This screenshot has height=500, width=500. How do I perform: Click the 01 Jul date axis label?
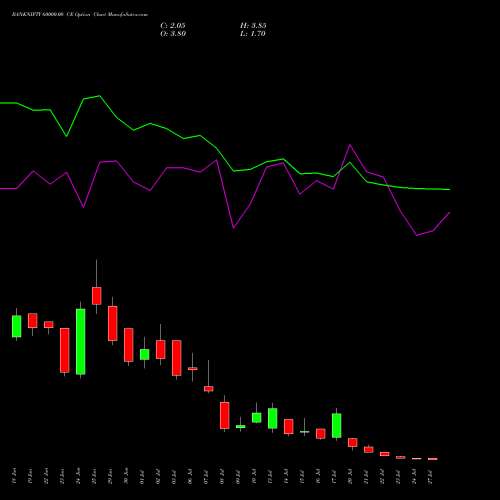click(x=142, y=477)
